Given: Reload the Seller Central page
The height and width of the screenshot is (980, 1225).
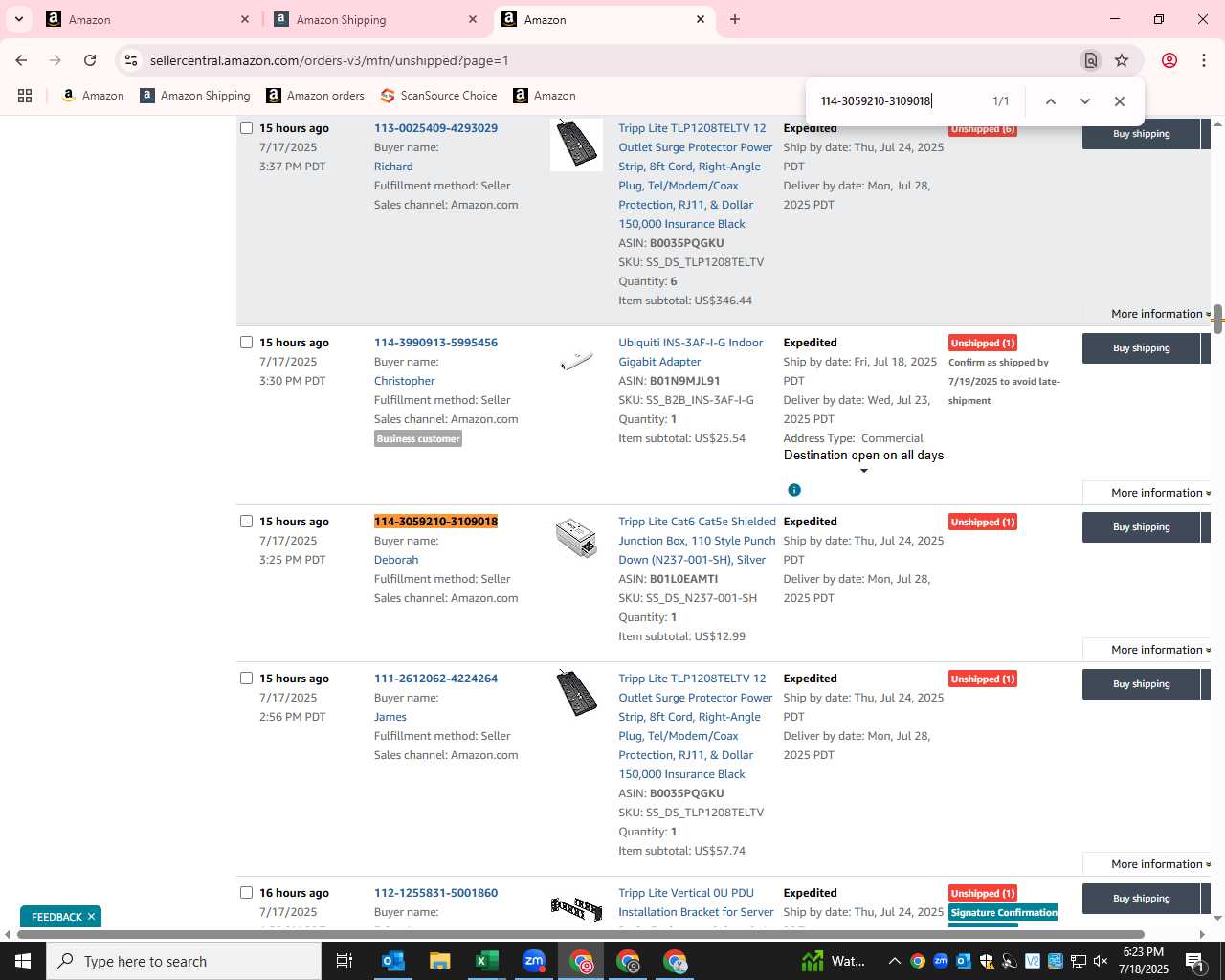Looking at the screenshot, I should [x=90, y=60].
